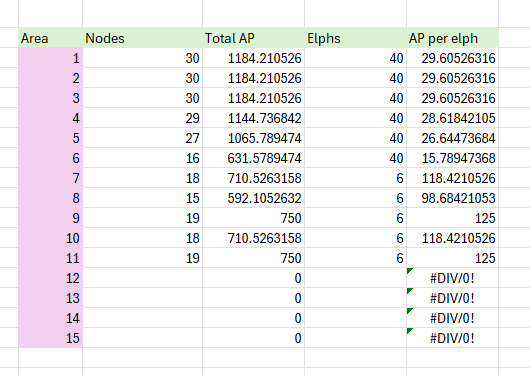
Task: Select the 'Elphs' header cell
Action: pos(356,38)
